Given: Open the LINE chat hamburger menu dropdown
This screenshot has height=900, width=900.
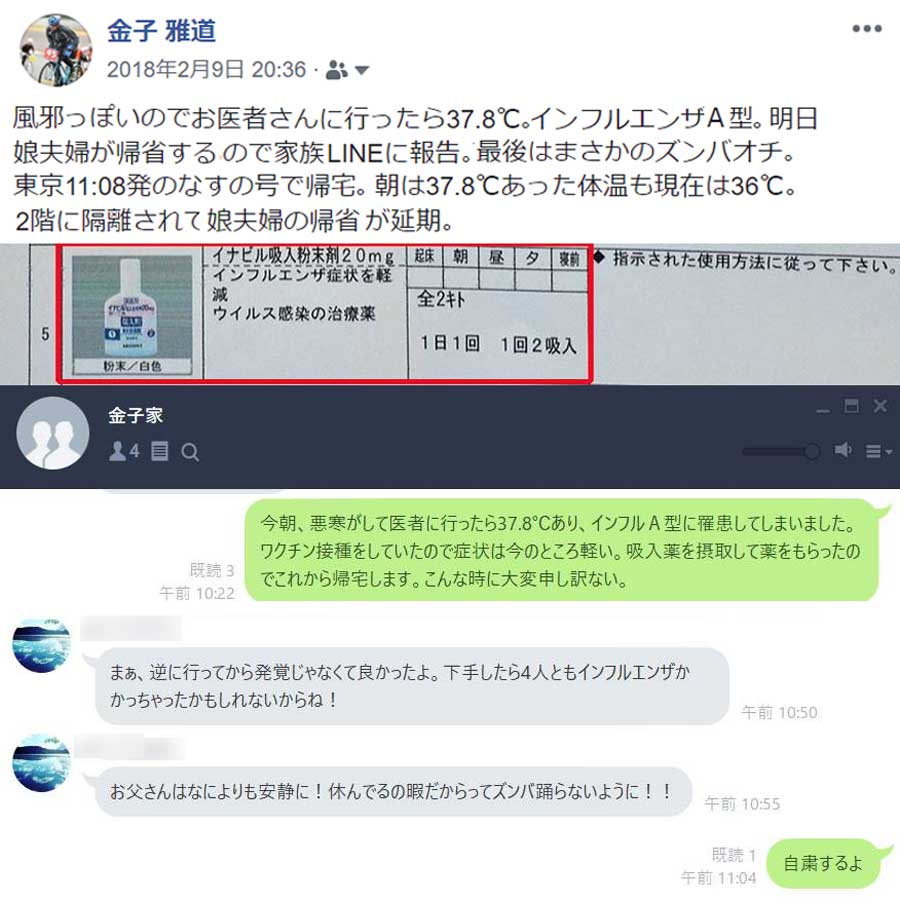Looking at the screenshot, I should click(878, 452).
